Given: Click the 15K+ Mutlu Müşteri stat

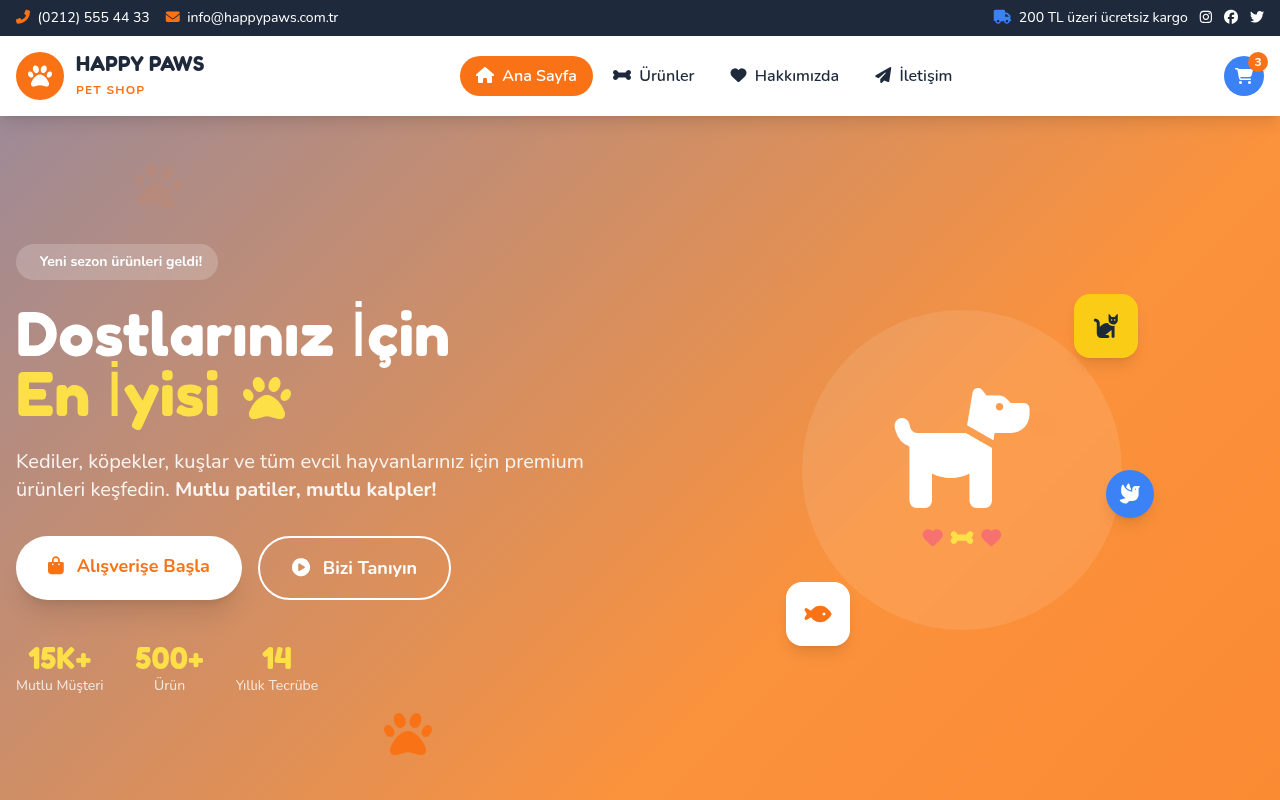Looking at the screenshot, I should (60, 669).
